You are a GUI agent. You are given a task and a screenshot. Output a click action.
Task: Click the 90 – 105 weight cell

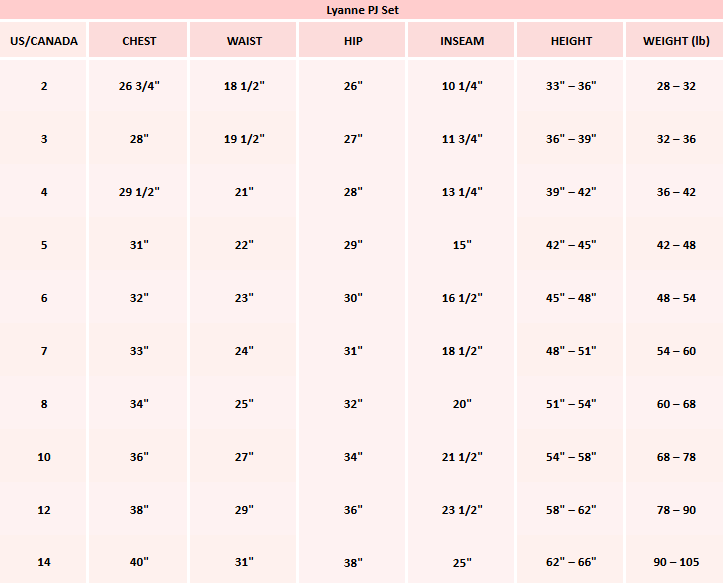pos(676,562)
